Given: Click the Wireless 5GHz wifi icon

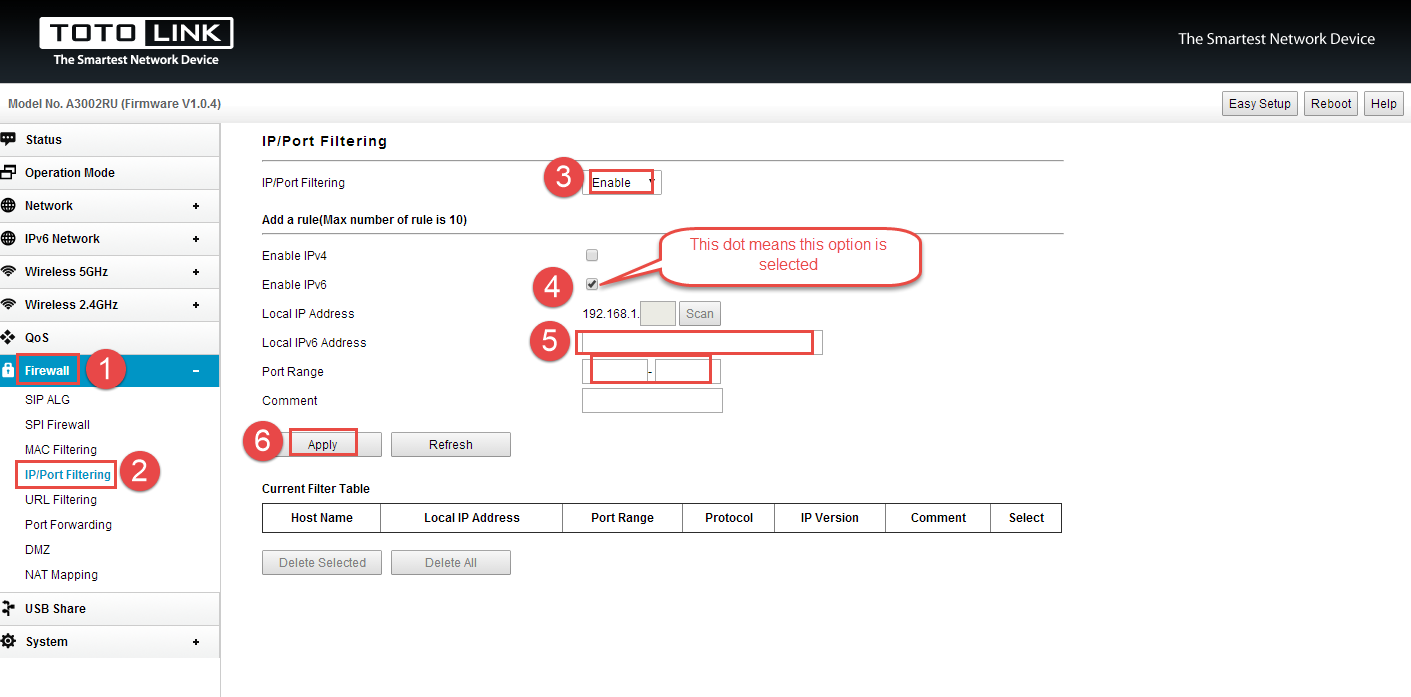Looking at the screenshot, I should (x=8, y=271).
